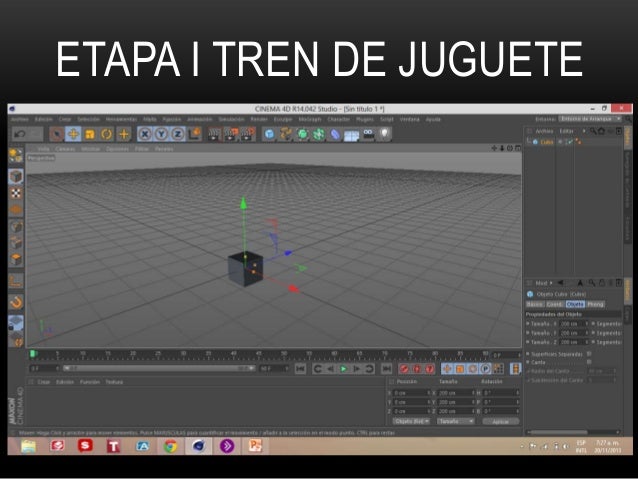
Task: Click the timeline preview range slider bar
Action: point(160,368)
